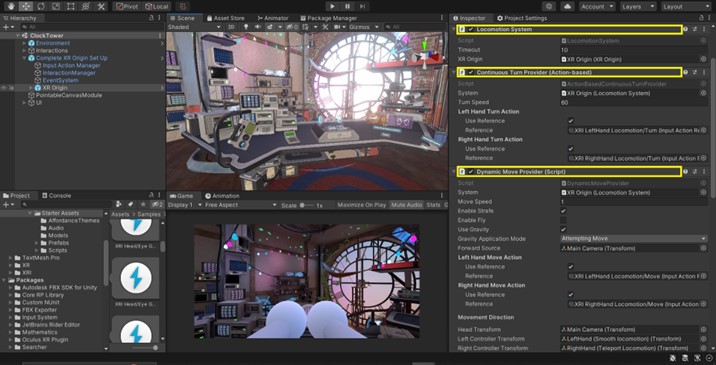Viewport: 716px width, 365px height.
Task: Select the Move tool in the toolbar
Action: (x=25, y=6)
